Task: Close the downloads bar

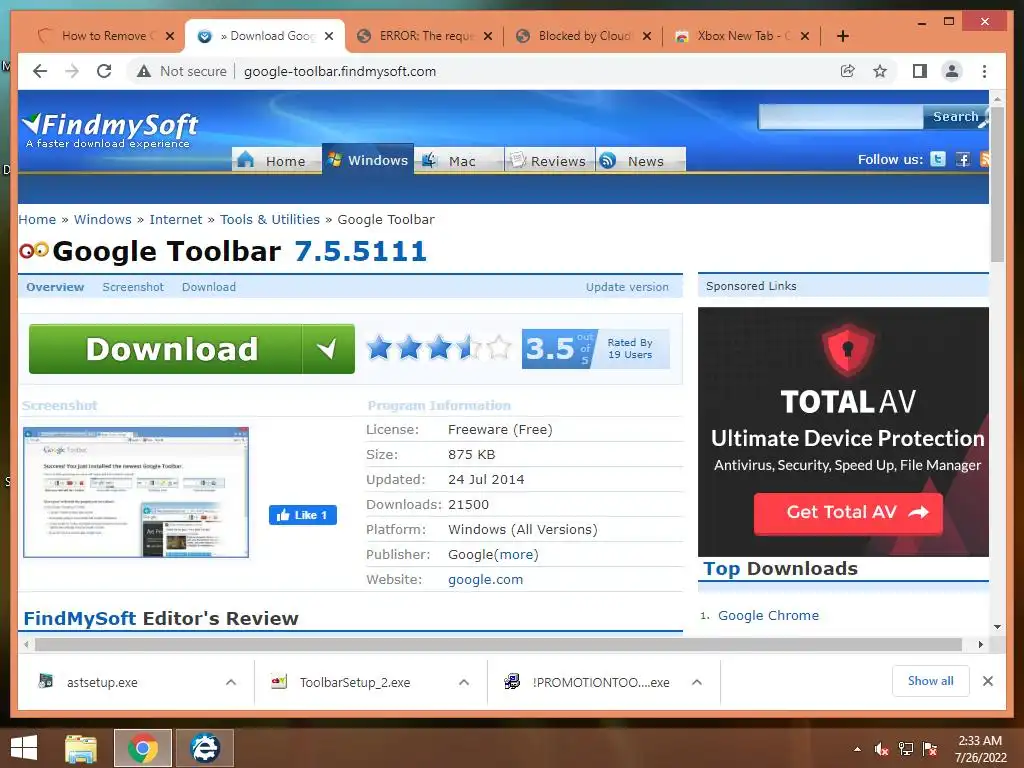Action: point(987,681)
